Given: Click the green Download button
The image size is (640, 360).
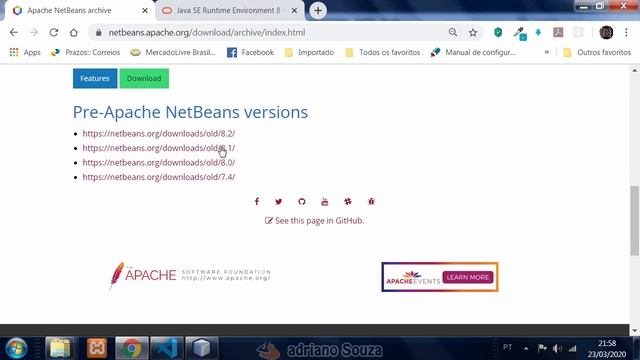Looking at the screenshot, I should [144, 78].
